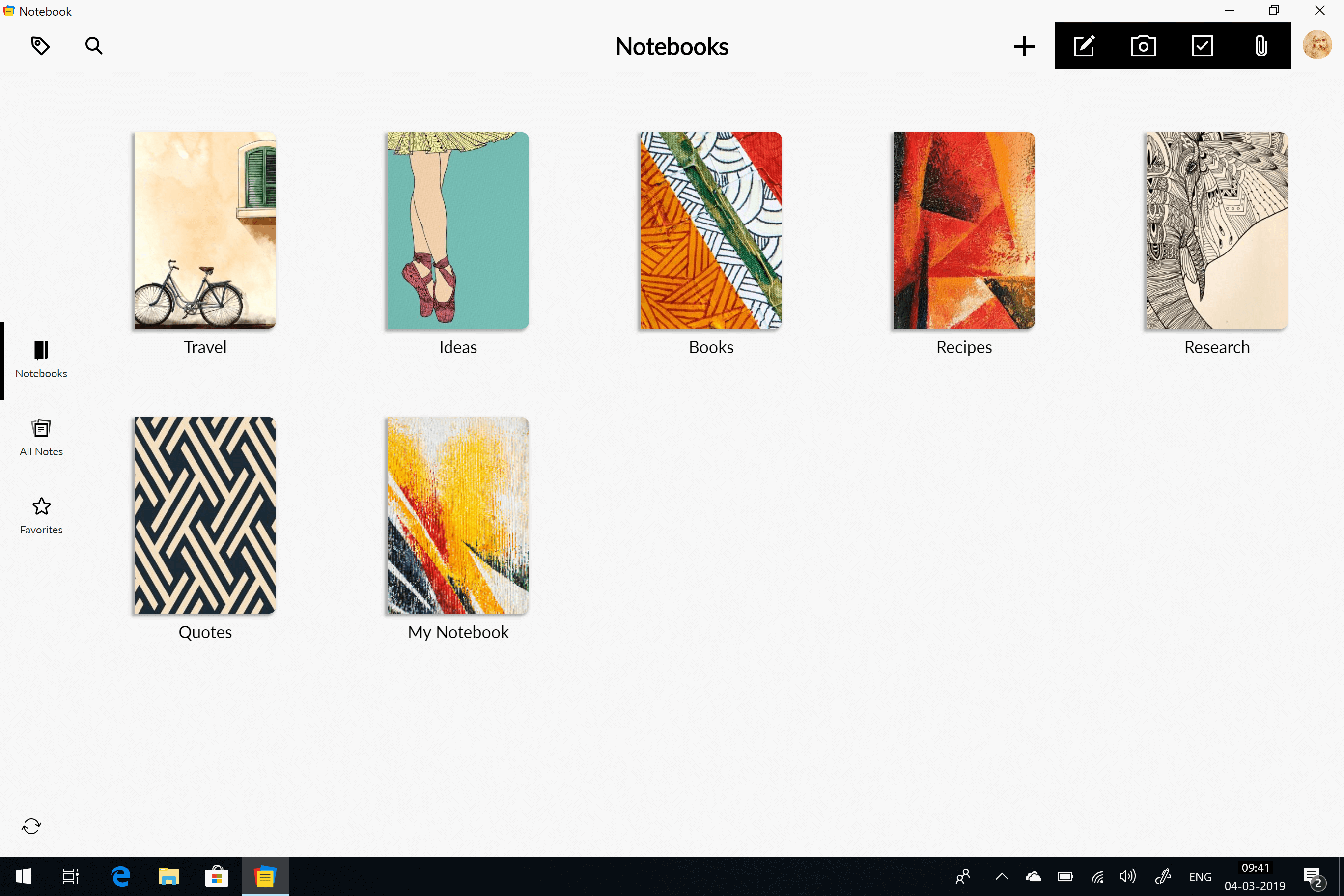1344x896 pixels.
Task: Open the volume speaker tray icon
Action: click(x=1127, y=876)
